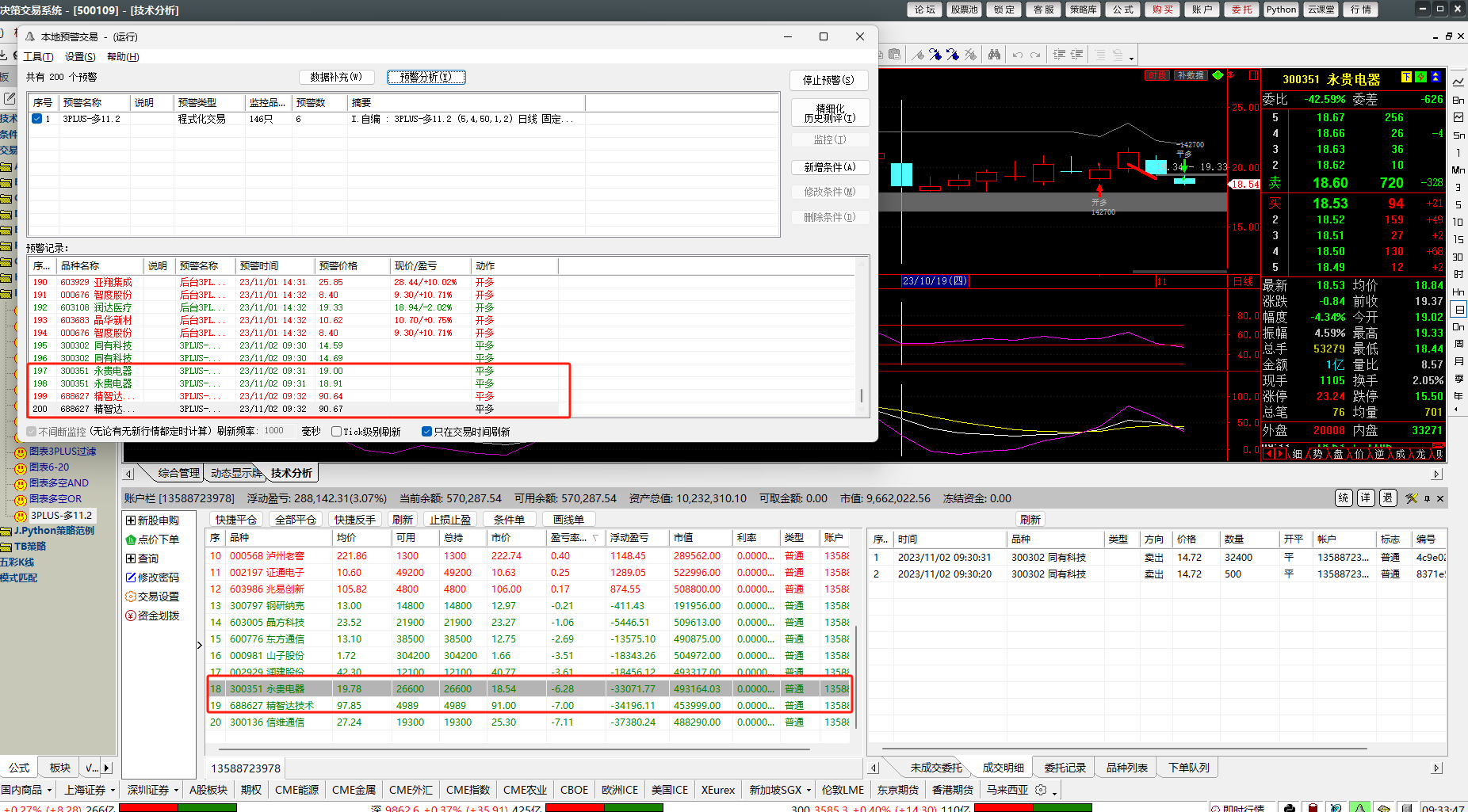
Task: Click the time display in the status bar
Action: pyautogui.click(x=1443, y=808)
